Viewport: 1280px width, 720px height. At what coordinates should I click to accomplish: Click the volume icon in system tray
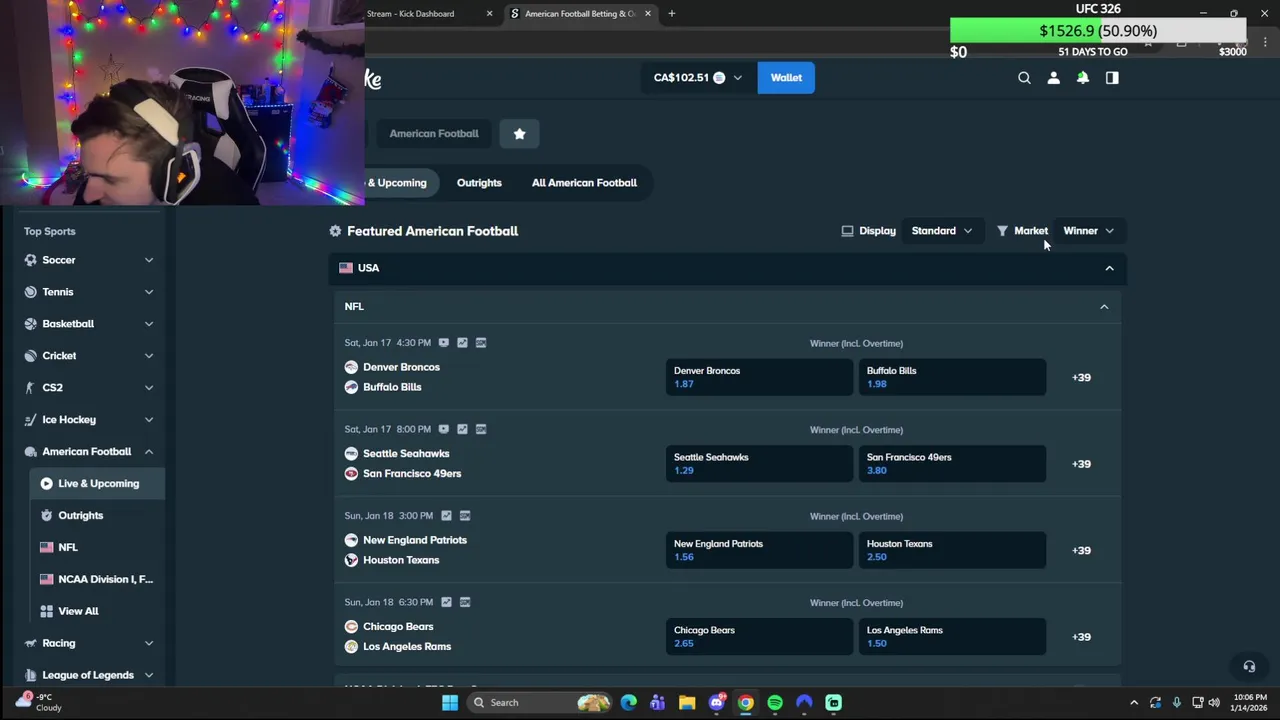[x=1214, y=703]
